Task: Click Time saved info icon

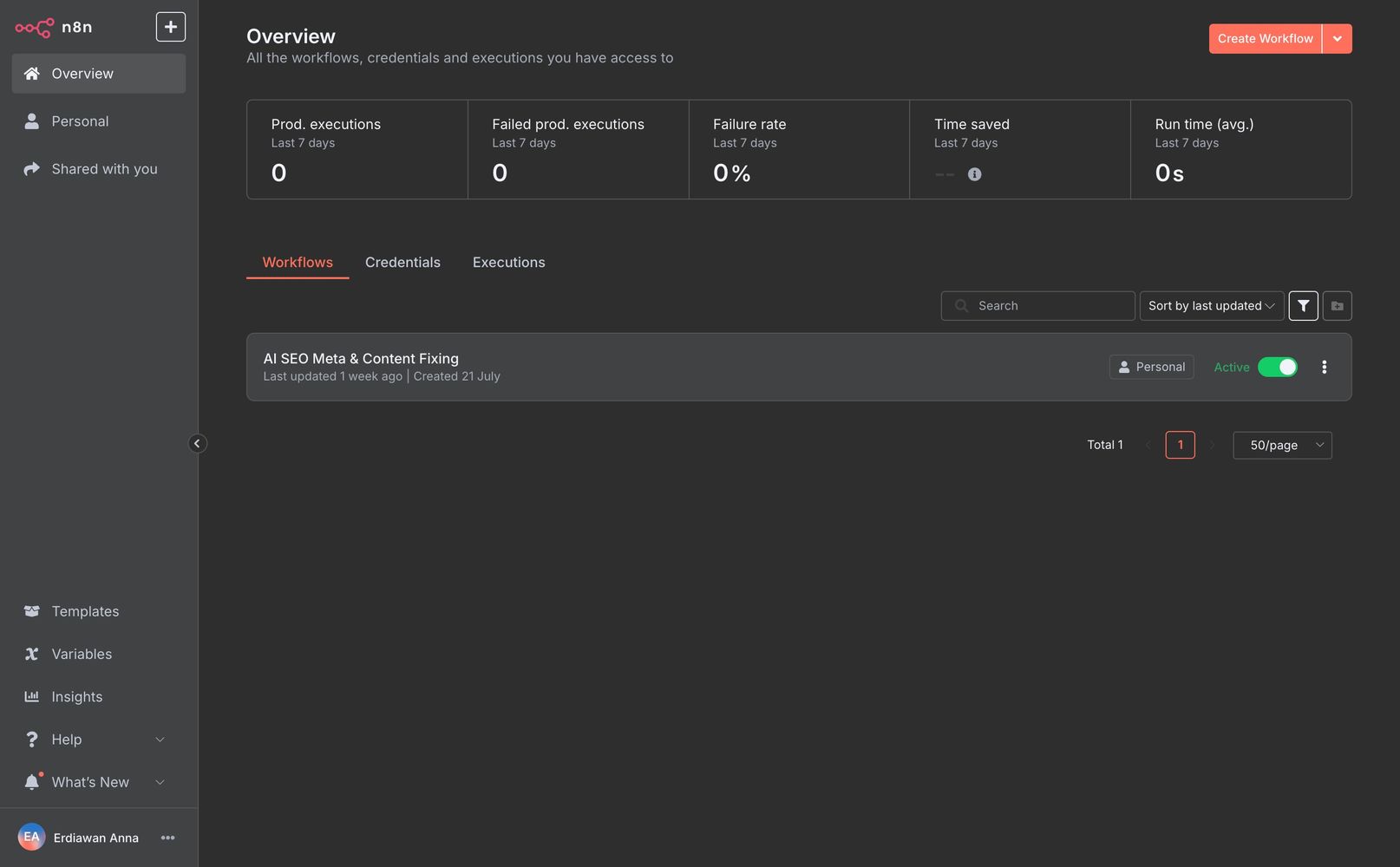Action: (x=974, y=174)
